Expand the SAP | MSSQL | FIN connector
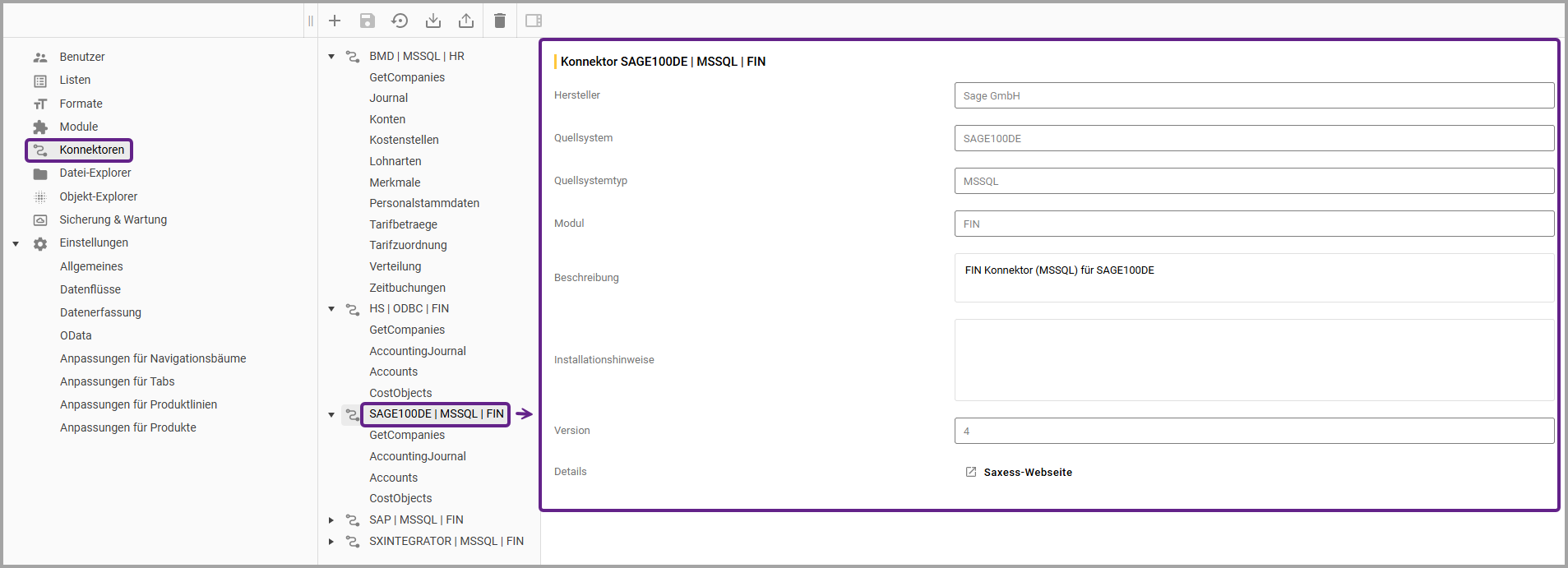Image resolution: width=1568 pixels, height=568 pixels. tap(331, 520)
